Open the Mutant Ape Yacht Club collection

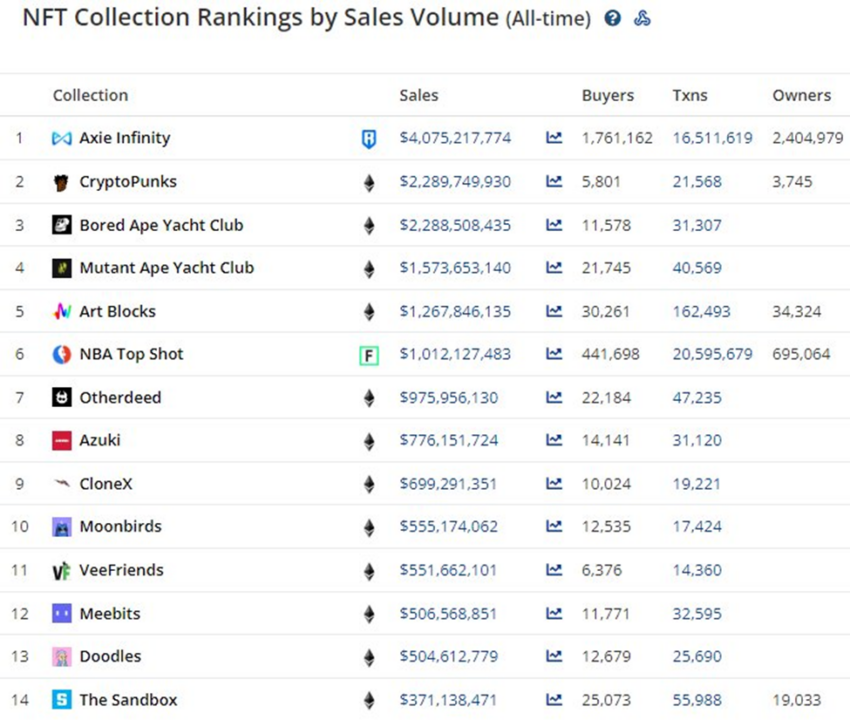point(166,268)
